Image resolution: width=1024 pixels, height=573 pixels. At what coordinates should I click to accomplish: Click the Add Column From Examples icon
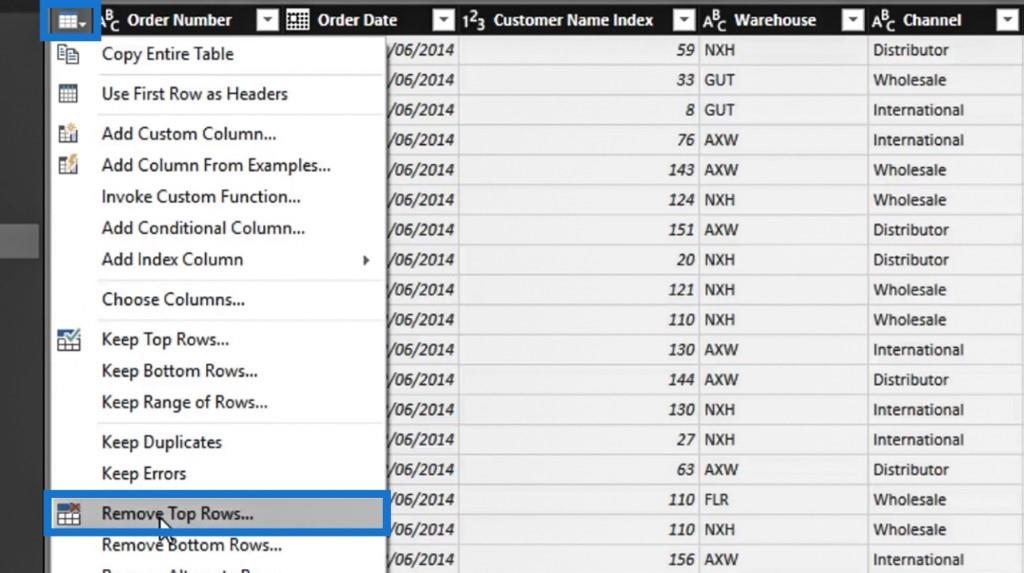pos(68,165)
